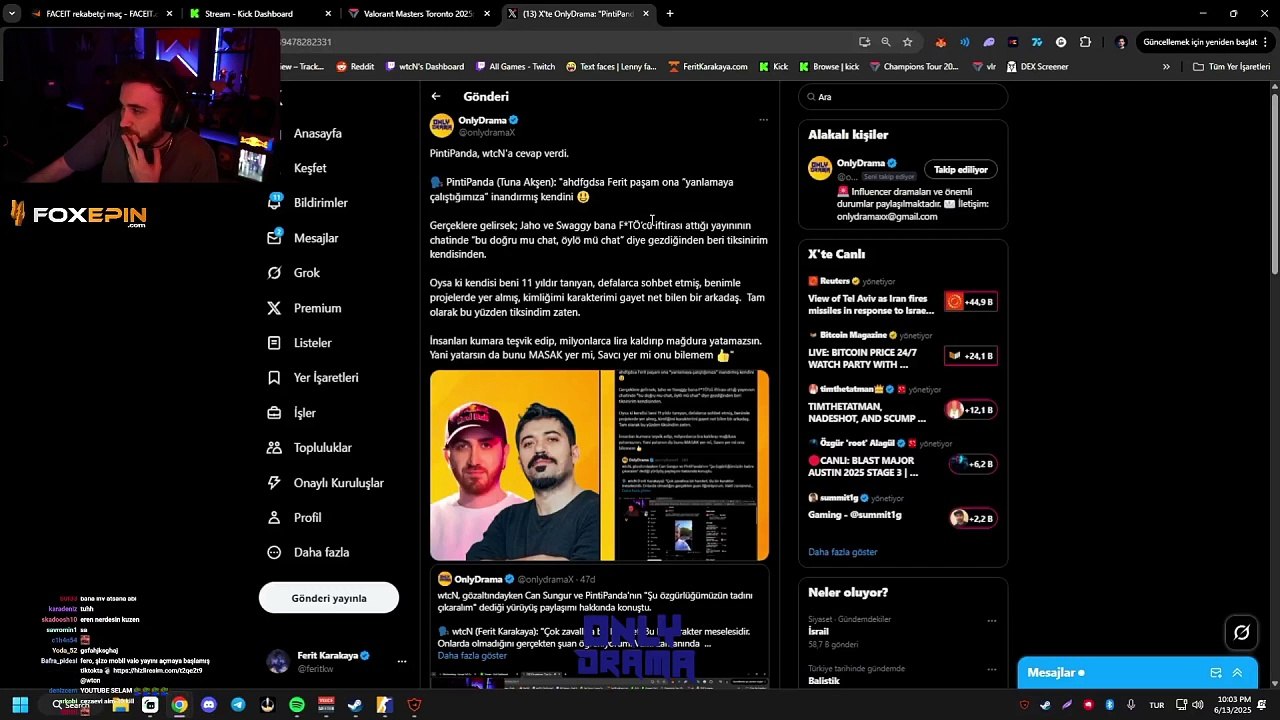Open the FeritKarakaya.com bookmark

click(708, 67)
